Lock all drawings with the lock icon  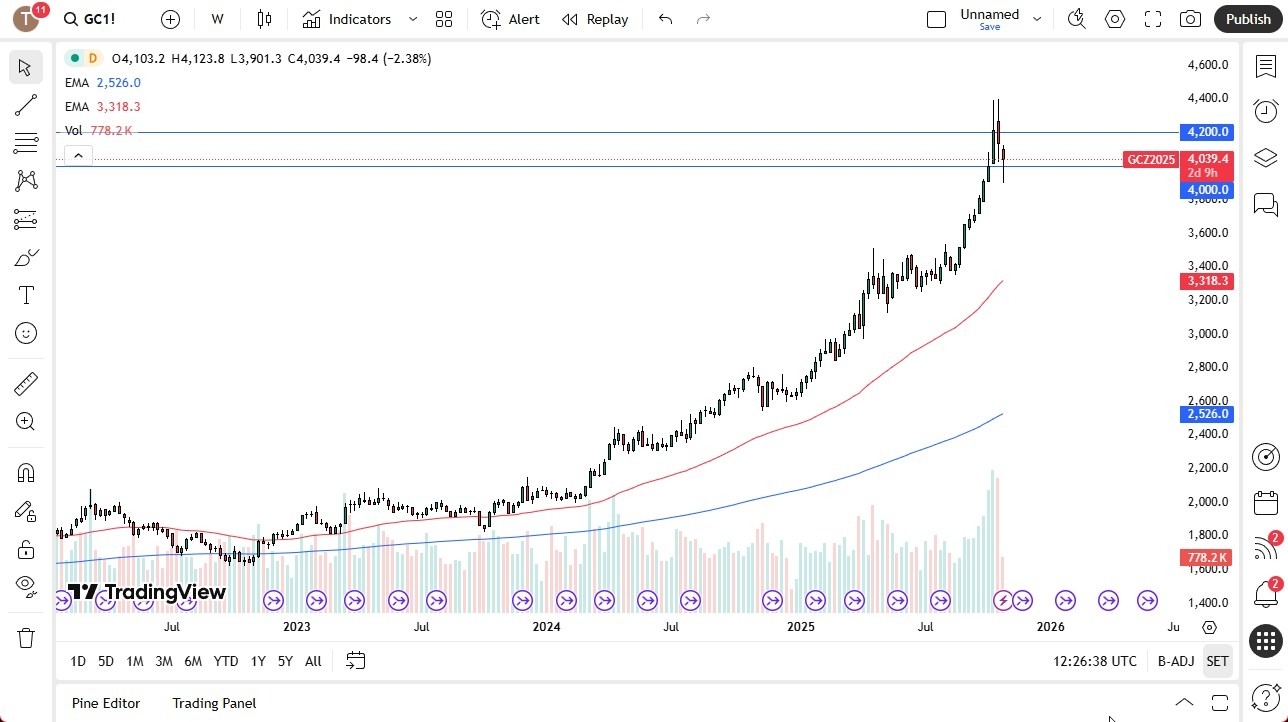point(26,549)
